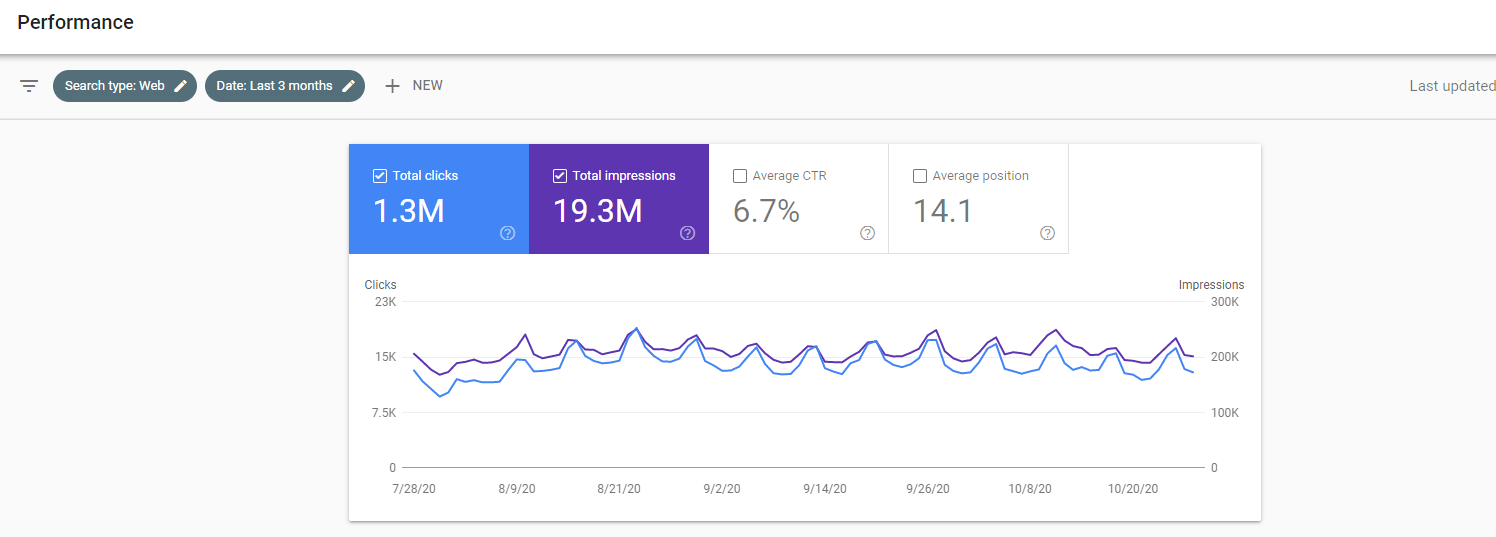Select the Average CTR 6.7% value
Viewport: 1496px width, 537px height.
[767, 211]
